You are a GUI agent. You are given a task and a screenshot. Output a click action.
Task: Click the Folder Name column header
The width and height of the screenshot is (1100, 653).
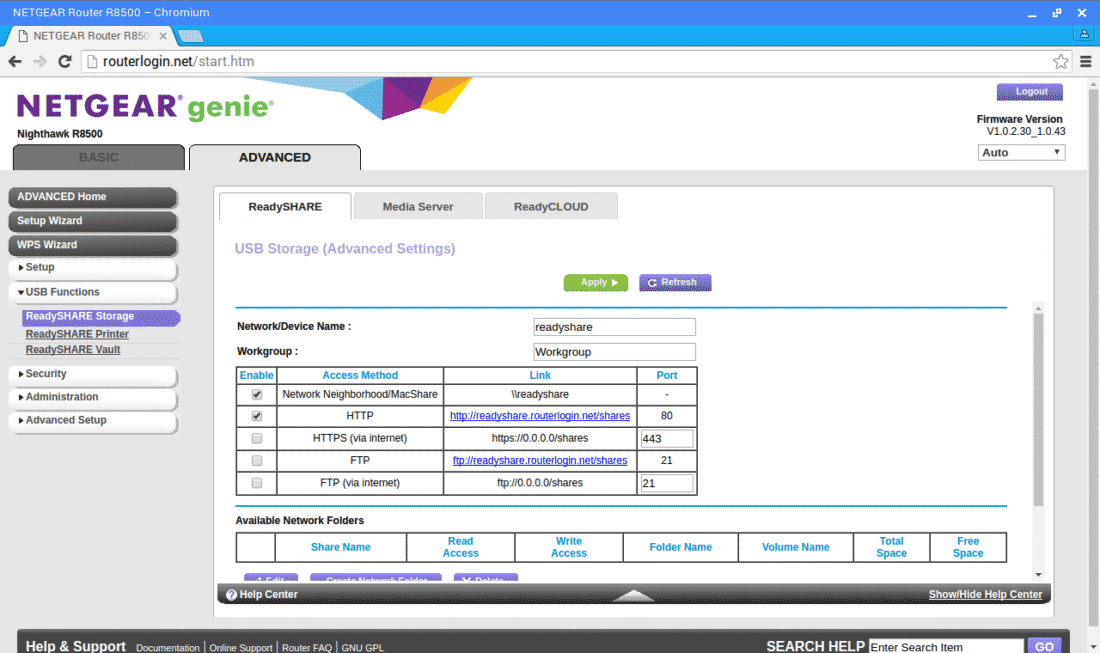click(x=680, y=547)
